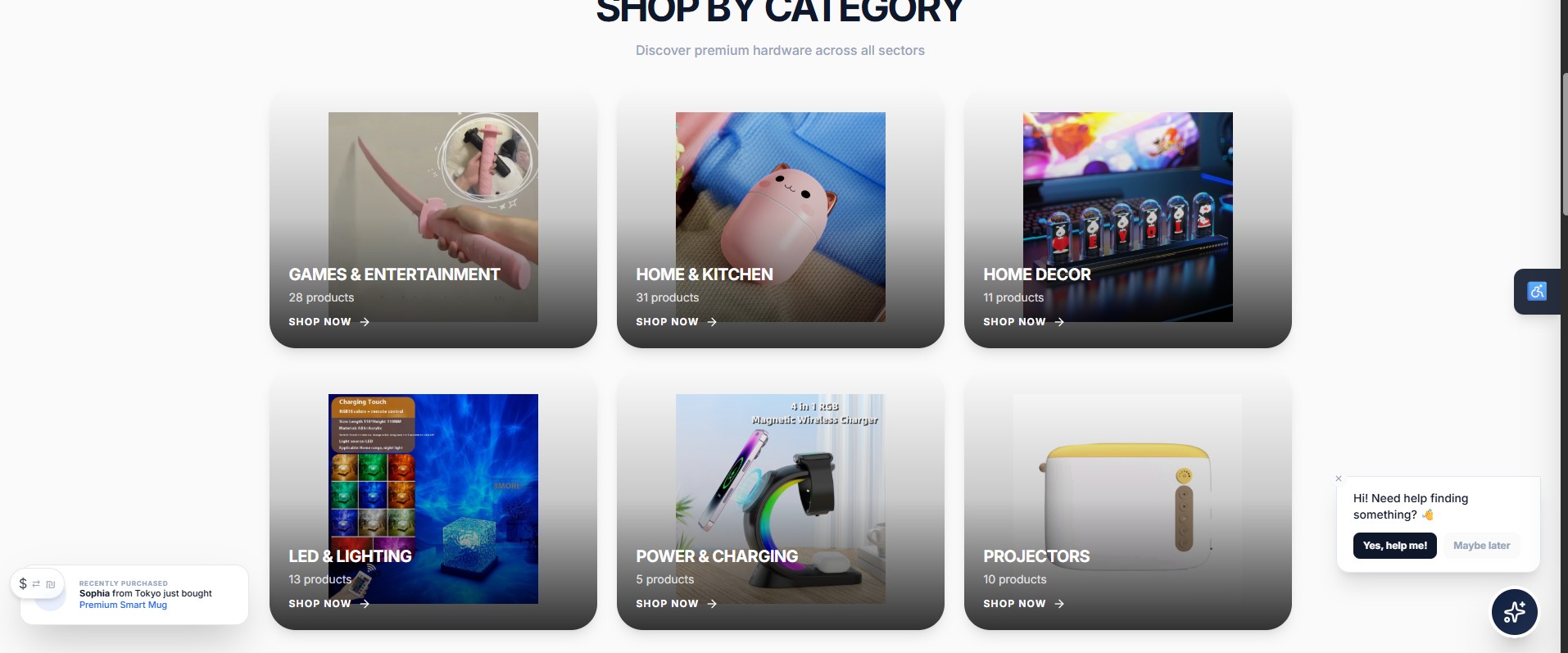The width and height of the screenshot is (1568, 653).
Task: Close the help chat popup
Action: tap(1339, 478)
